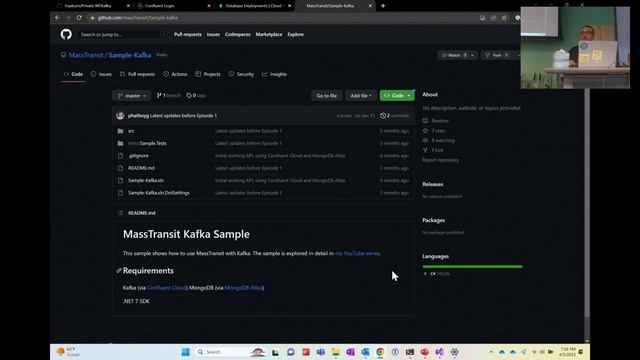Open the Watch dropdown

(457, 55)
